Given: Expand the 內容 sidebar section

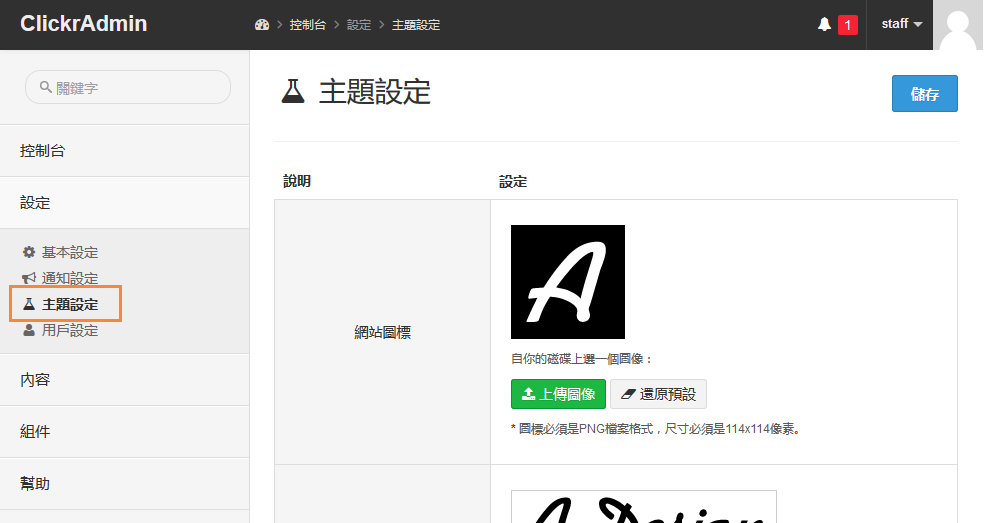Looking at the screenshot, I should click(125, 380).
